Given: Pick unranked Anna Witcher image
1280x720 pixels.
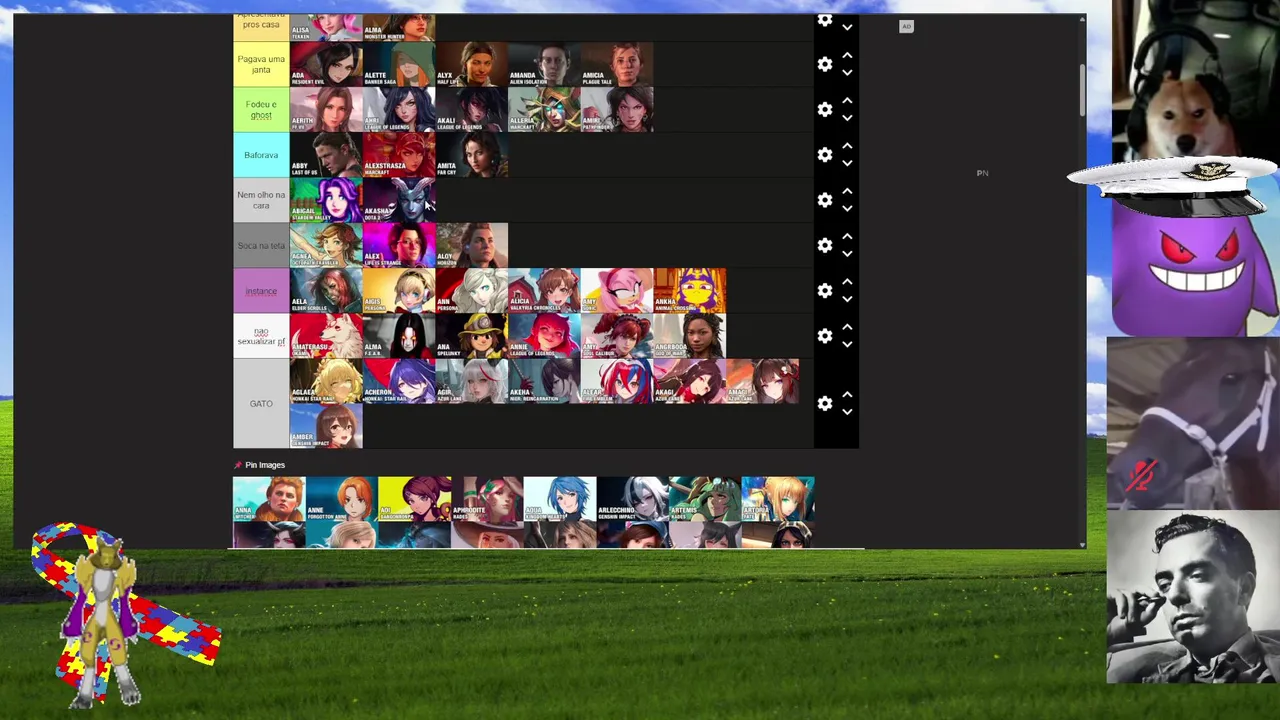Looking at the screenshot, I should click(x=269, y=499).
